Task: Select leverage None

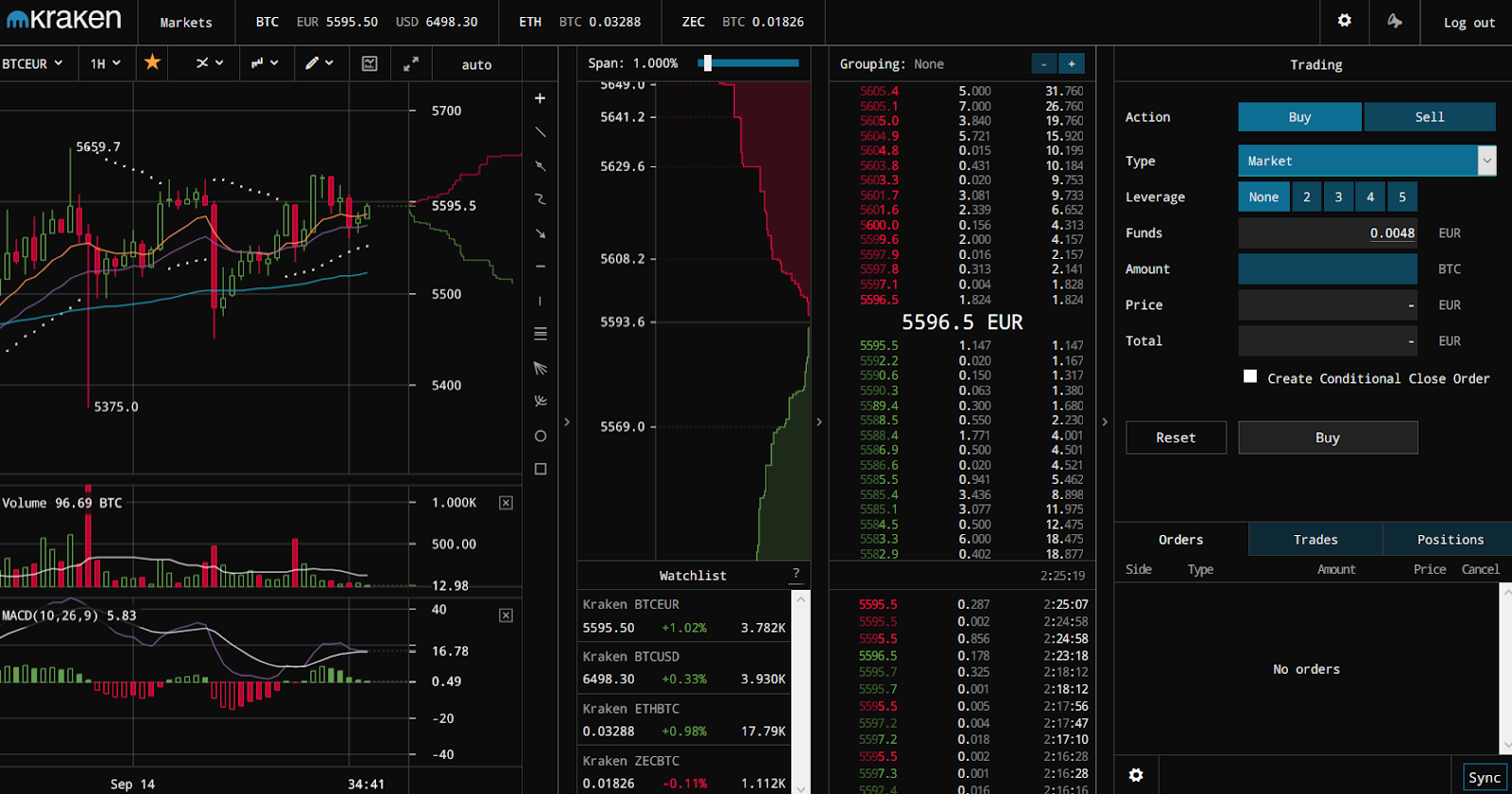Action: (1263, 197)
